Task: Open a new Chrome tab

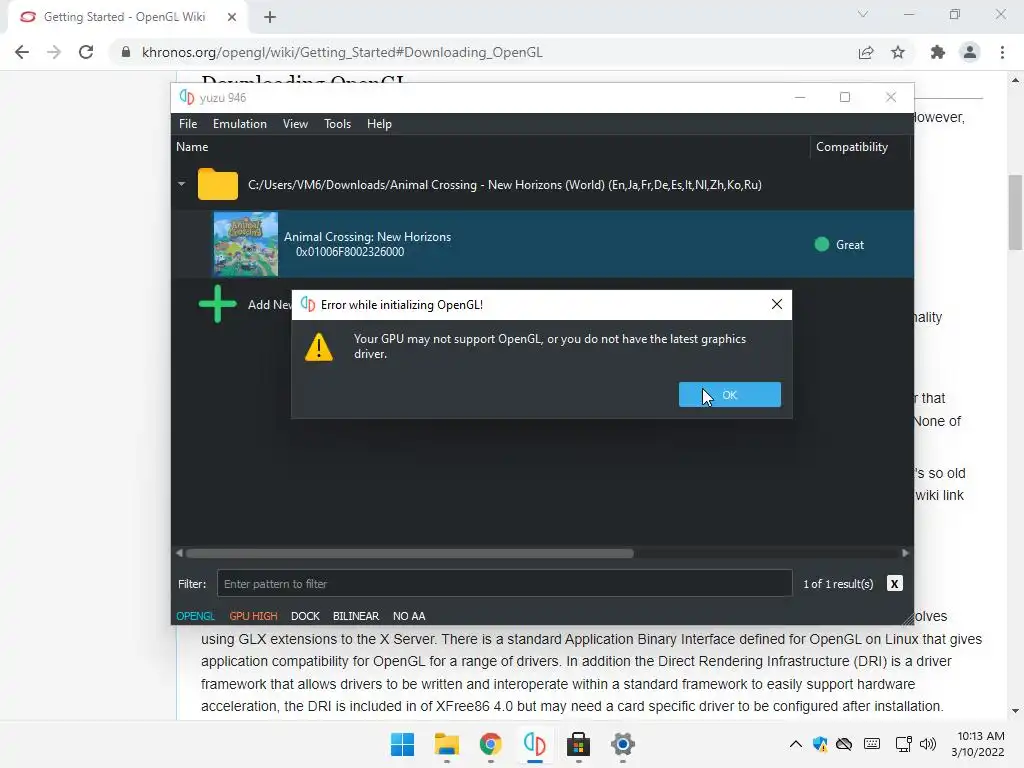Action: tap(270, 17)
